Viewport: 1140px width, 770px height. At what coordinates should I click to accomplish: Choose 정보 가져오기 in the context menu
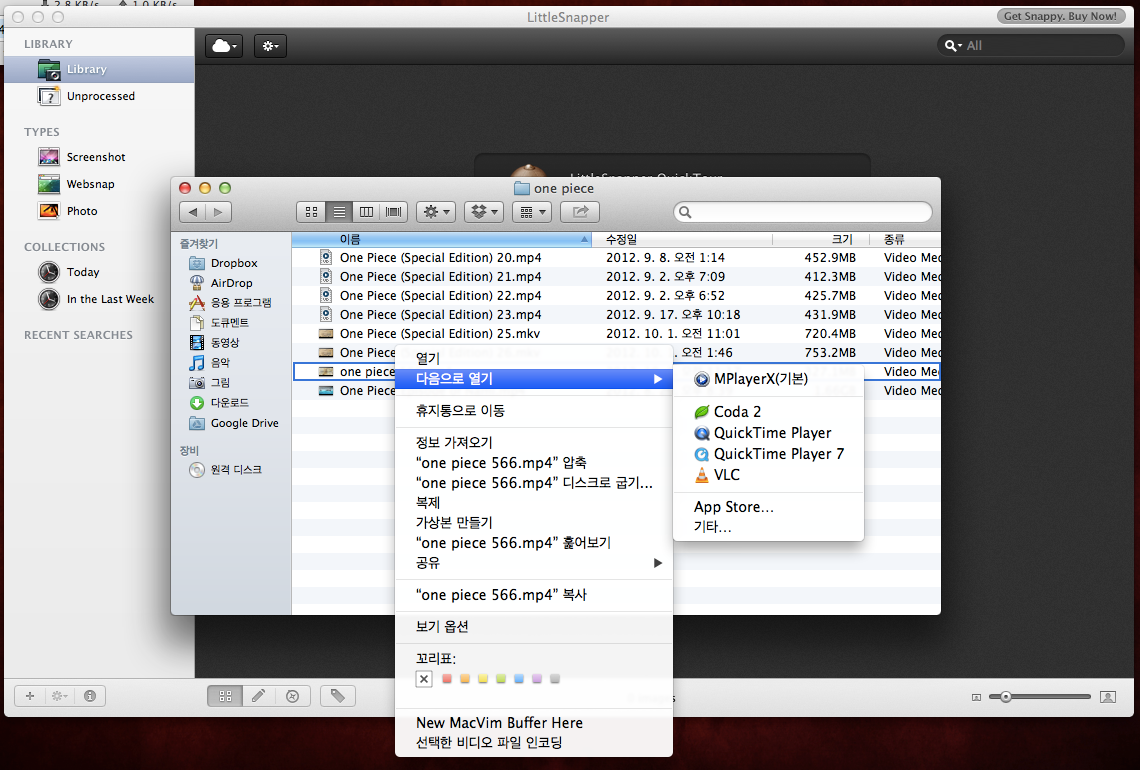(454, 443)
